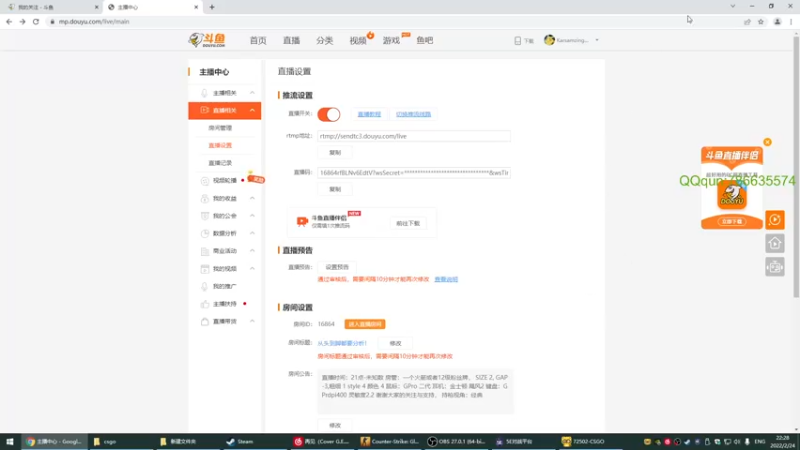
Task: Click the 直播带货 shopping bag icon
Action: pyautogui.click(x=205, y=321)
